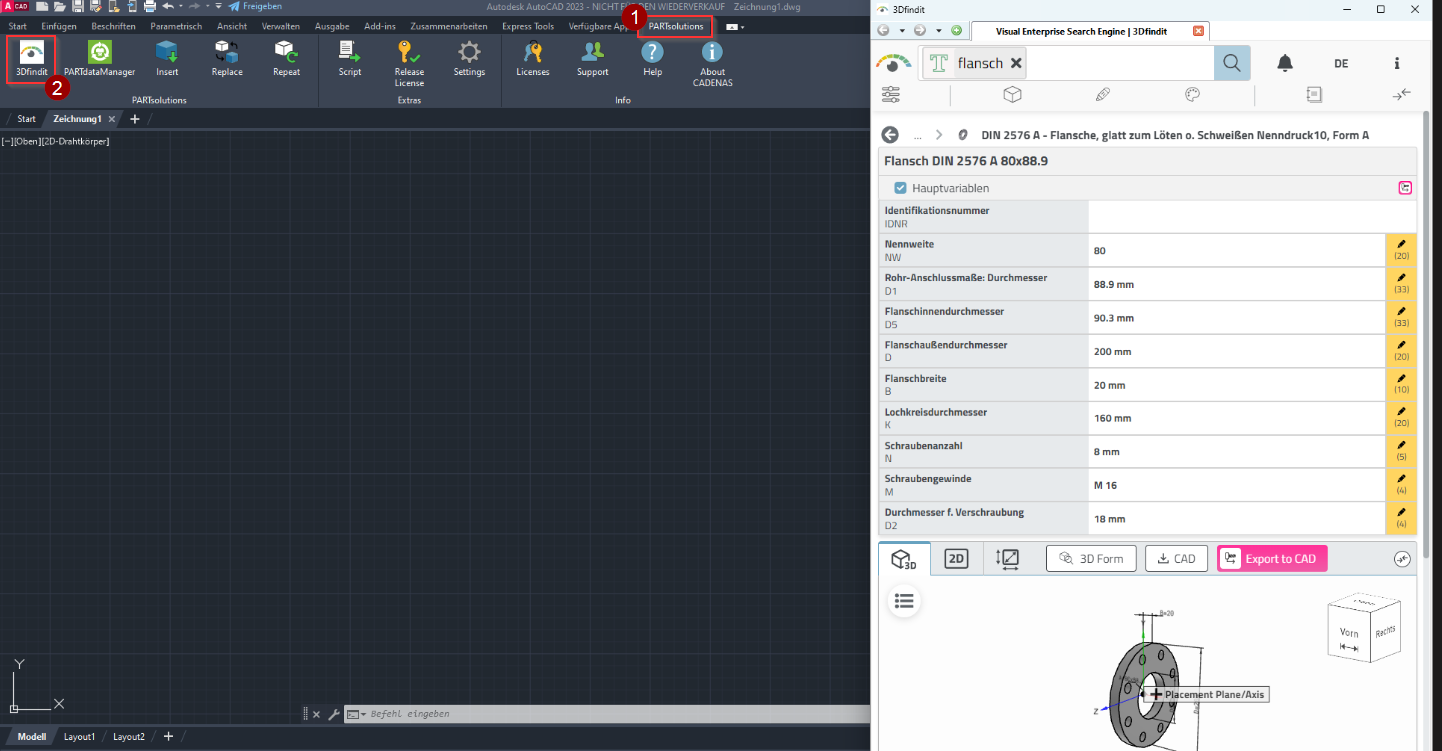
Task: Select the color palette search icon
Action: tap(1192, 95)
